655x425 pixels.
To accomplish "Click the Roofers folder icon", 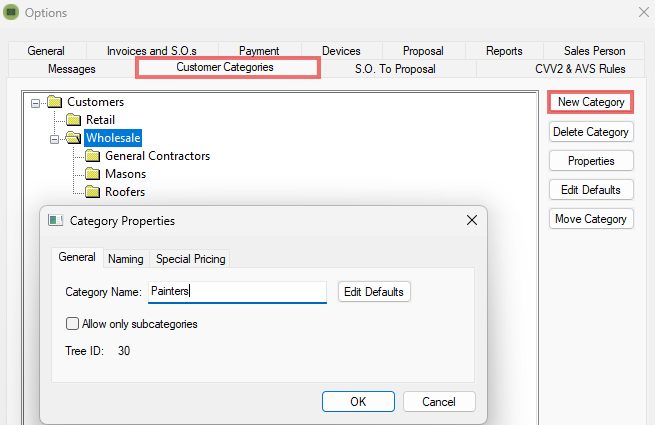I will (x=93, y=192).
